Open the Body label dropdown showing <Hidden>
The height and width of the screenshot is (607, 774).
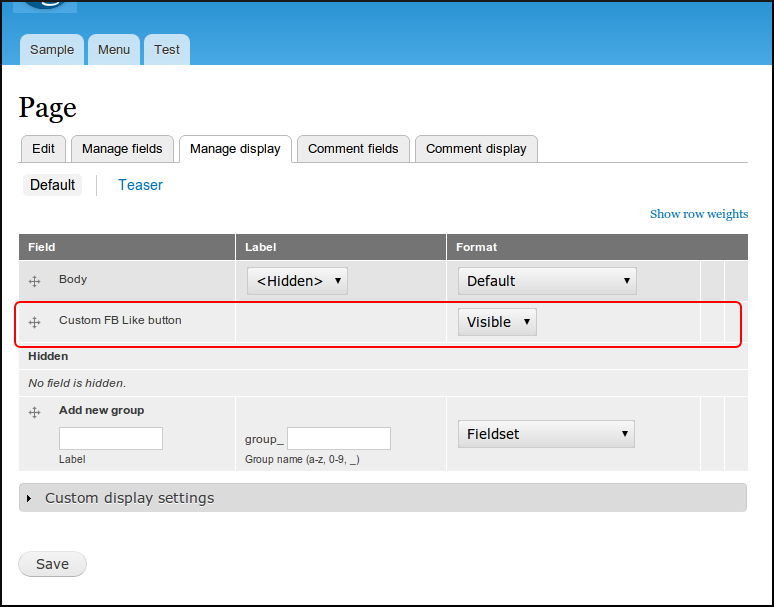click(x=297, y=281)
